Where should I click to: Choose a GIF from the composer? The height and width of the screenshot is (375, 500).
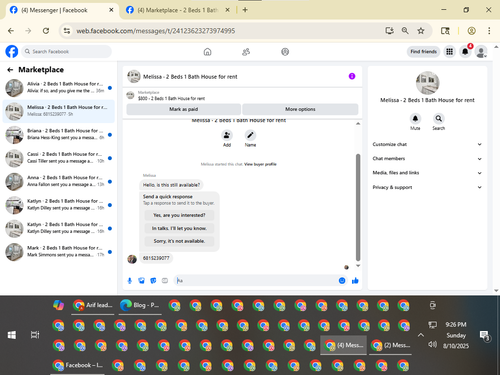pos(165,281)
